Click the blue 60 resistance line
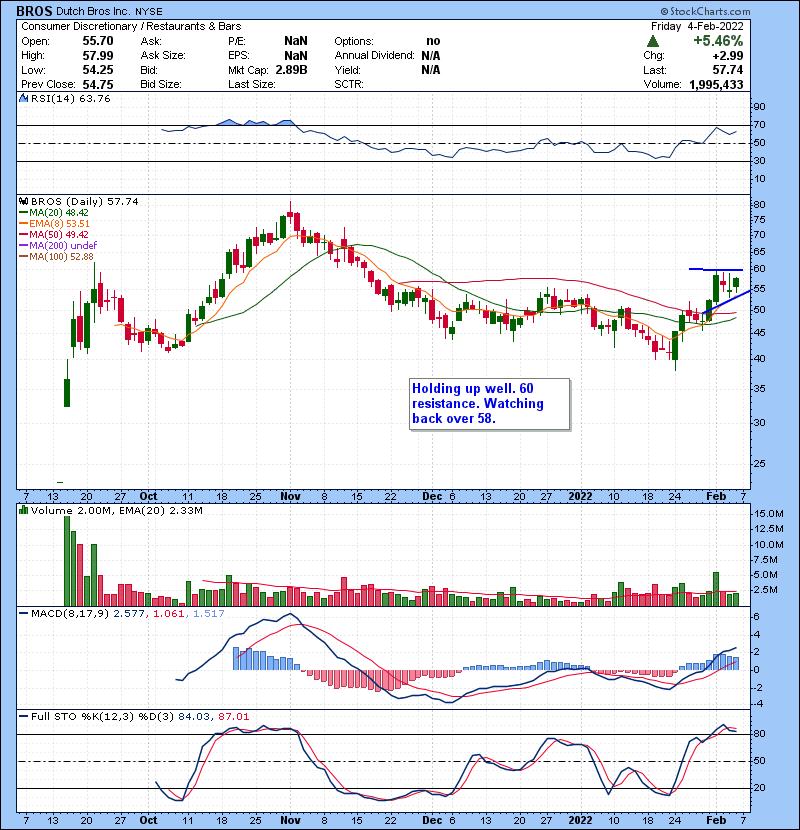 pos(715,270)
